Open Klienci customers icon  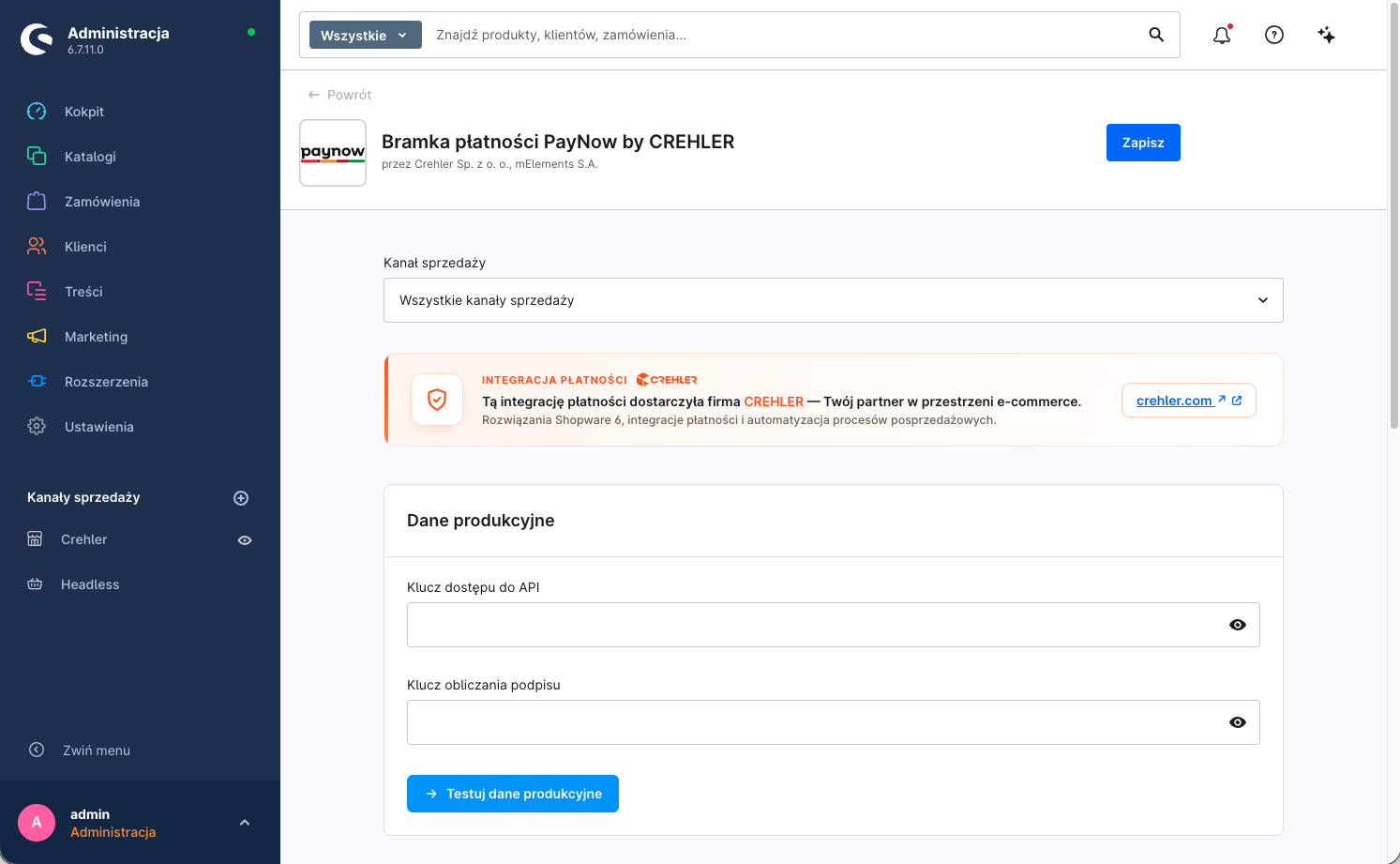(37, 246)
